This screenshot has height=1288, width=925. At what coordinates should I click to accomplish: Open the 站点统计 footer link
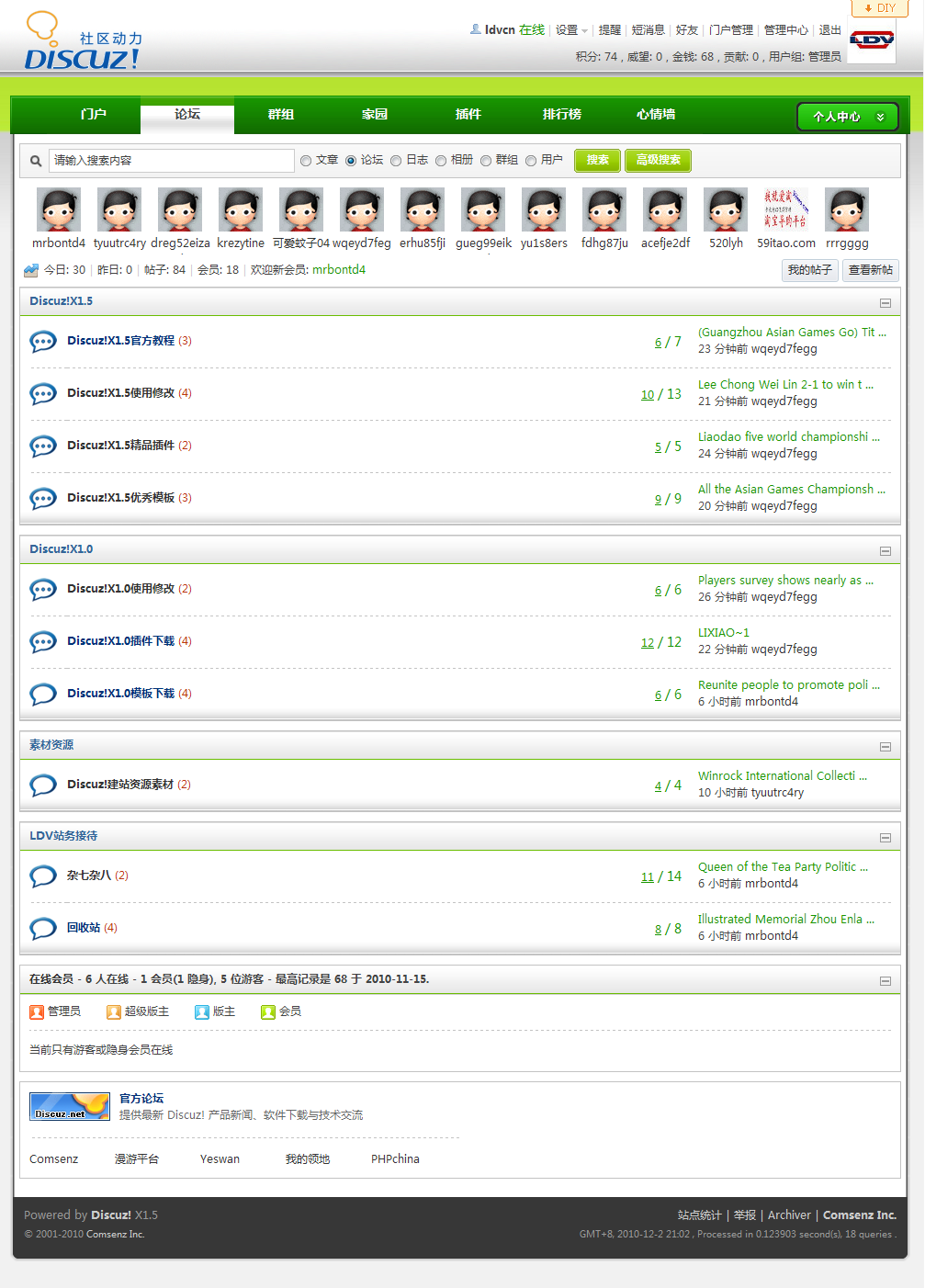[700, 1215]
